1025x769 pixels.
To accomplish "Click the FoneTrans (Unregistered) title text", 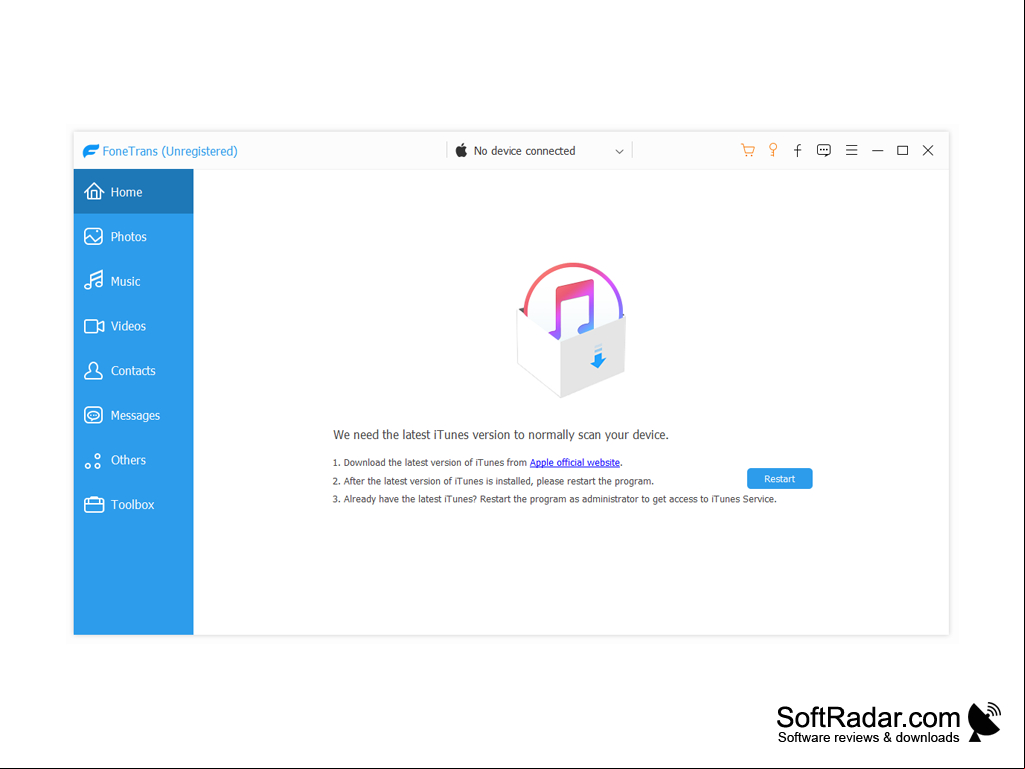I will pos(170,151).
